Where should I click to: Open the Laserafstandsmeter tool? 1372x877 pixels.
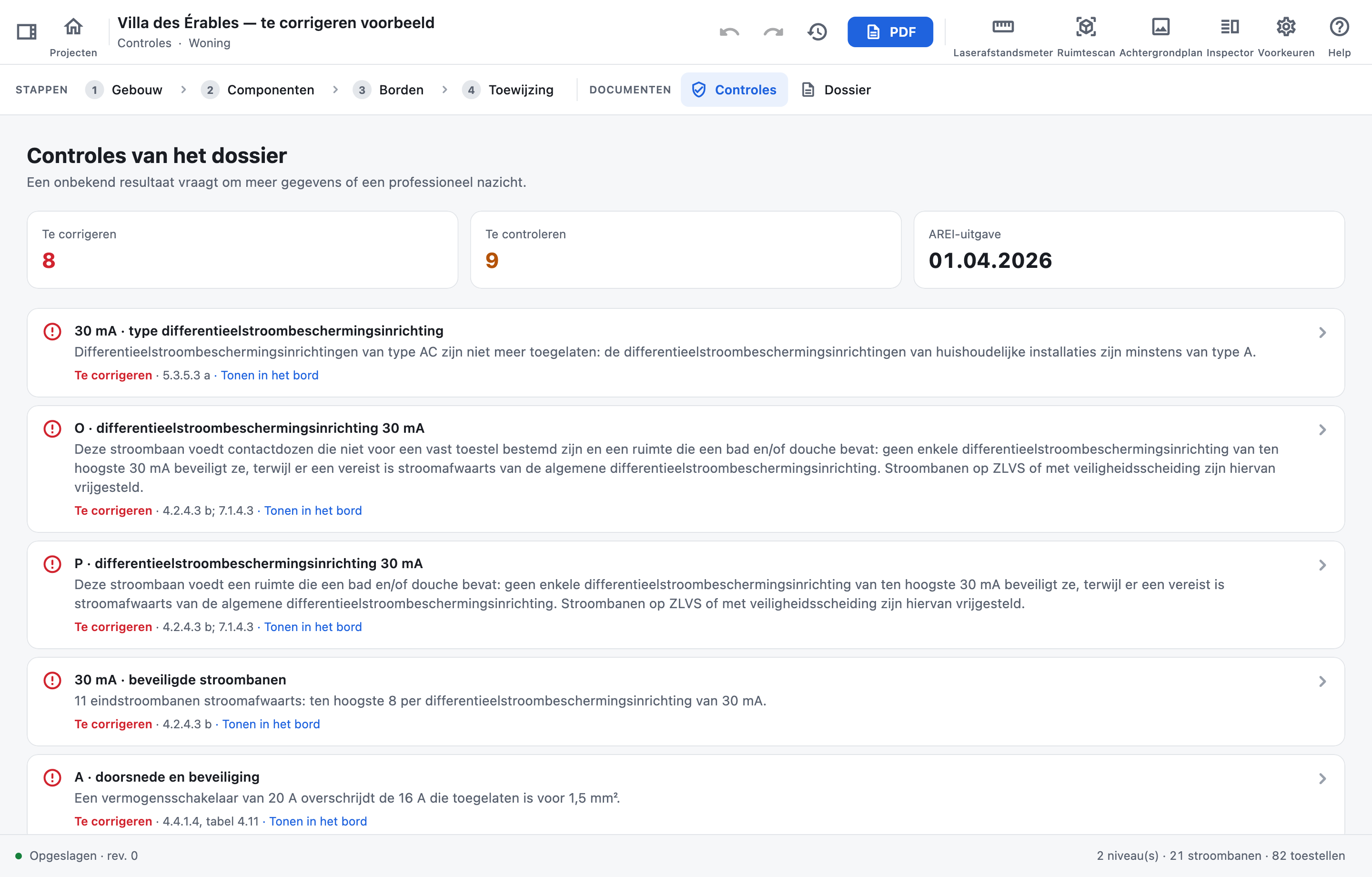(x=1003, y=37)
